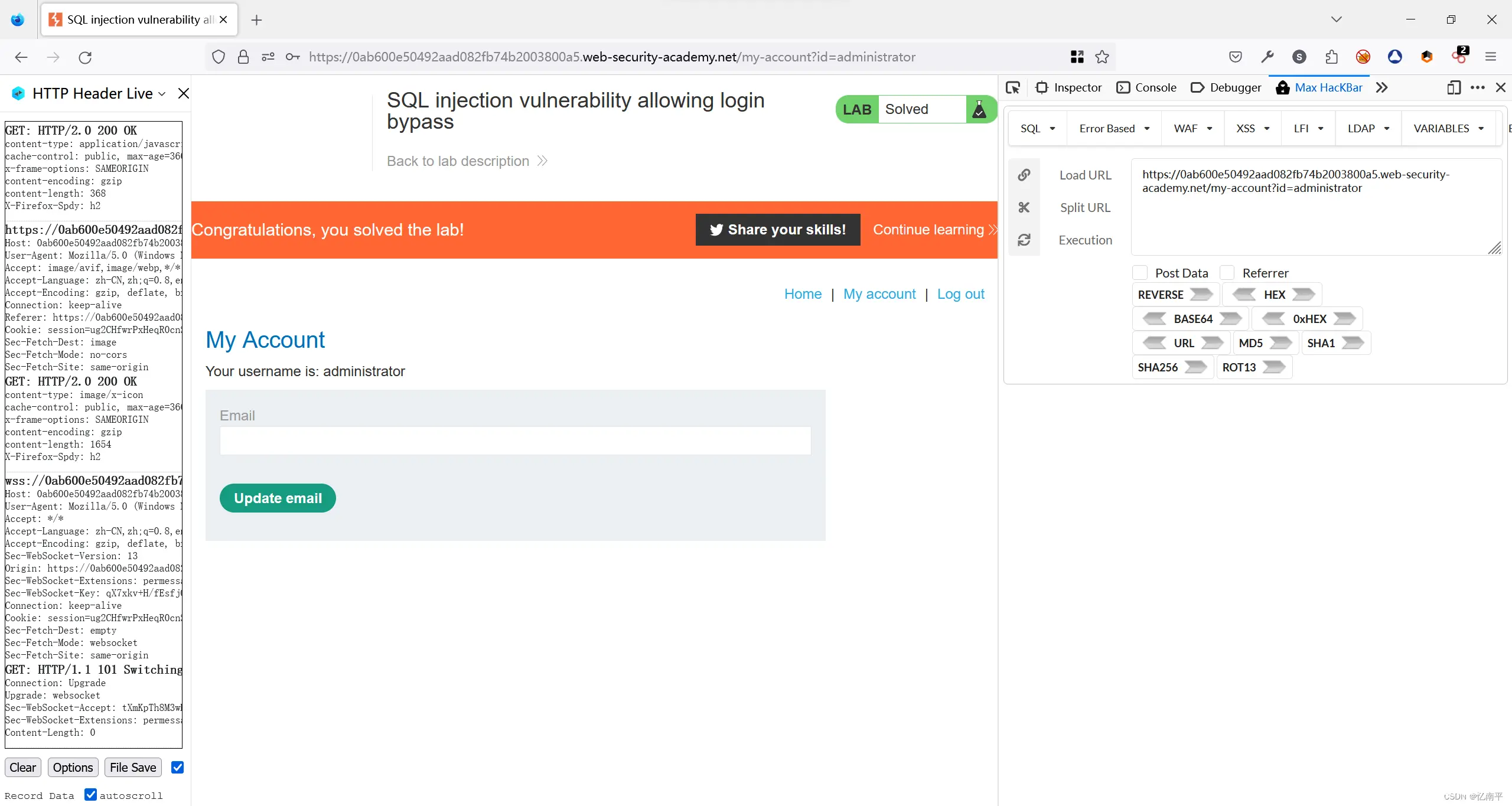1512x806 pixels.
Task: Enable the Post Data checkbox
Action: [1140, 272]
